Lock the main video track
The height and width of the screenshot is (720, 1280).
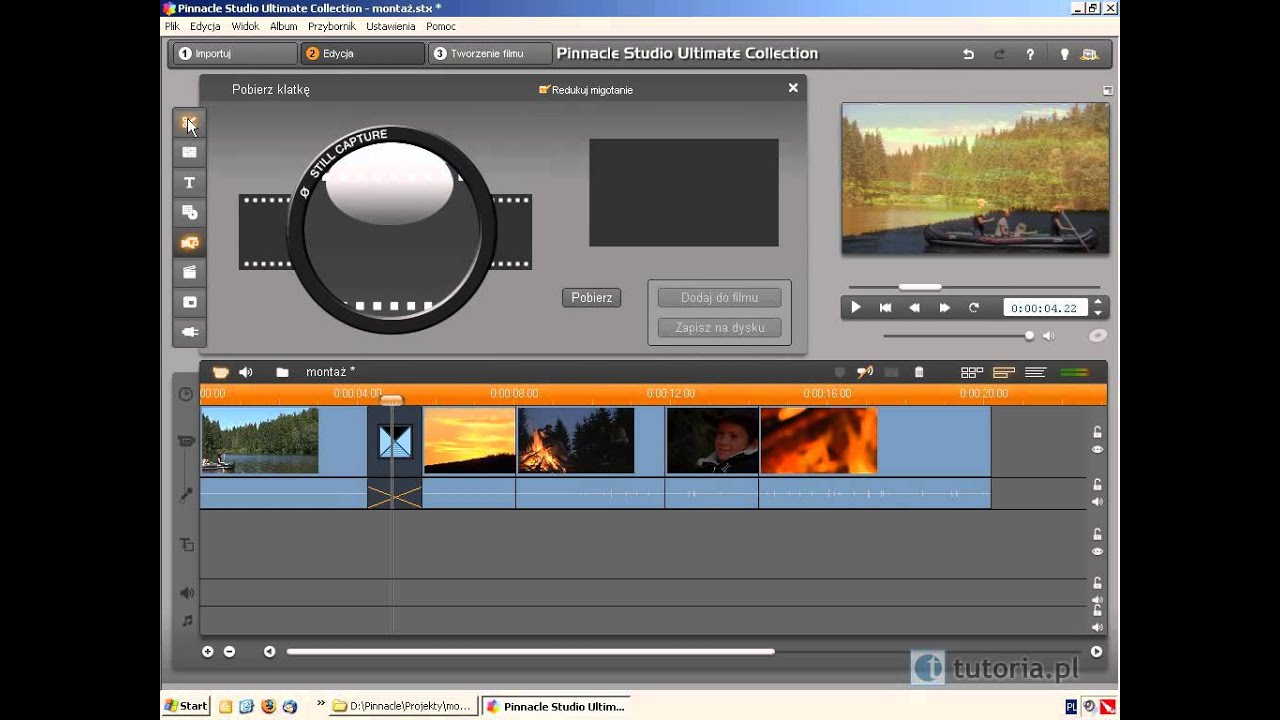(1097, 432)
